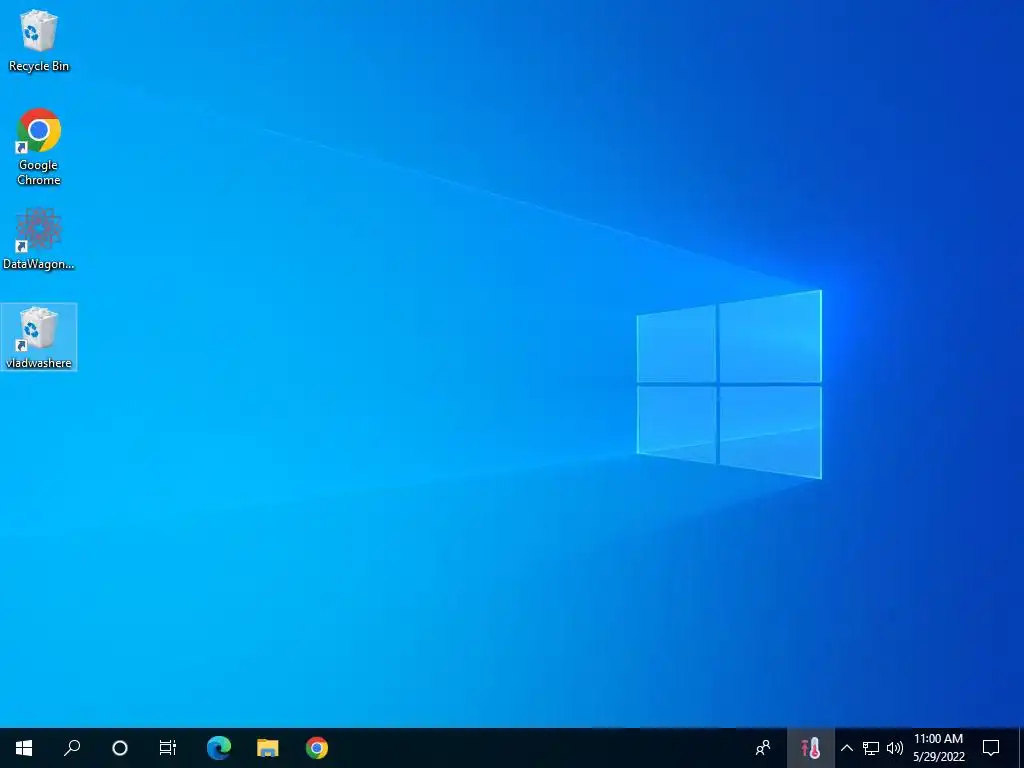Launch Chrome from the taskbar
The image size is (1024, 768).
(x=317, y=748)
